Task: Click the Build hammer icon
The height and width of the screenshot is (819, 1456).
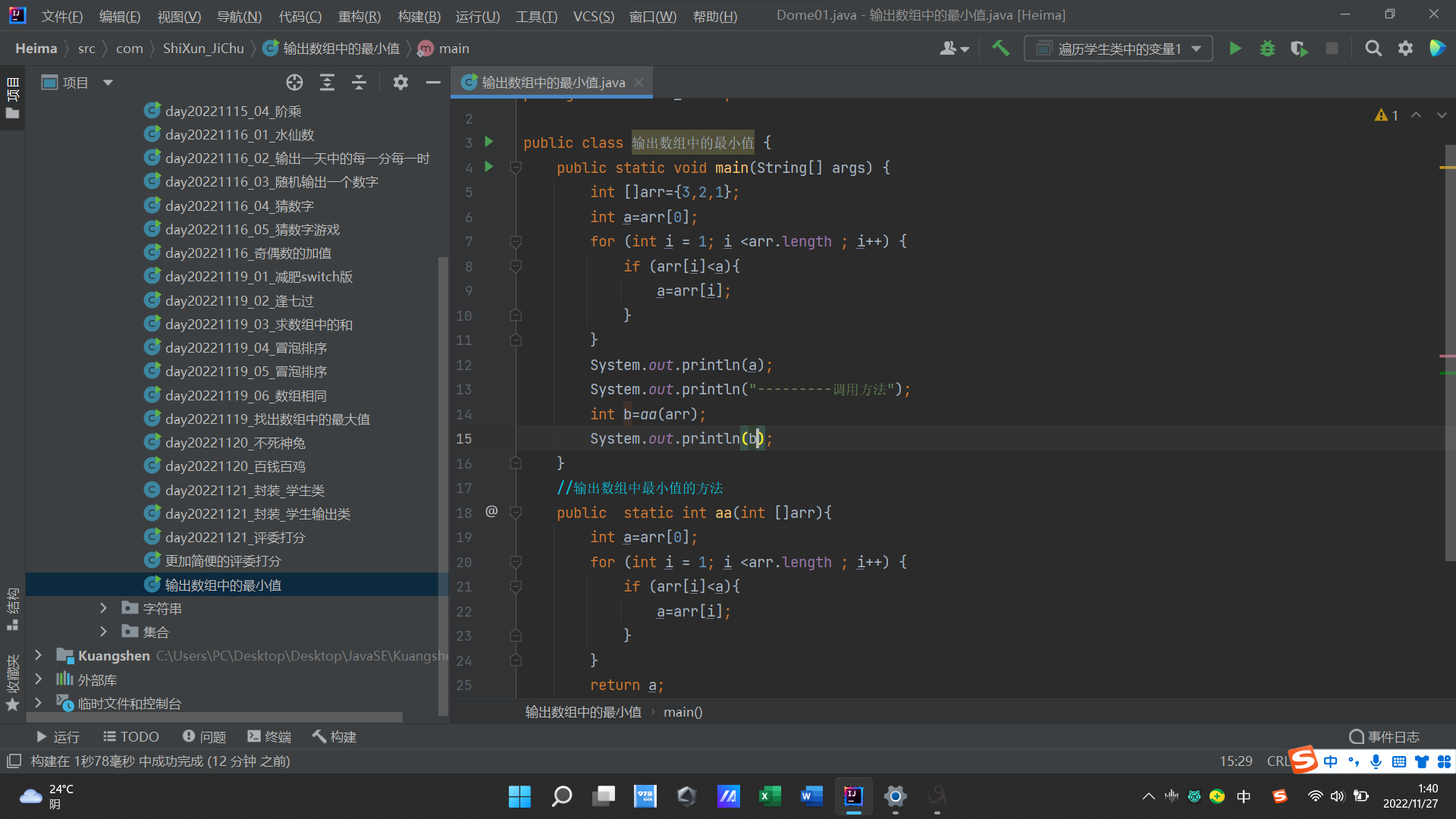Action: [x=1000, y=49]
